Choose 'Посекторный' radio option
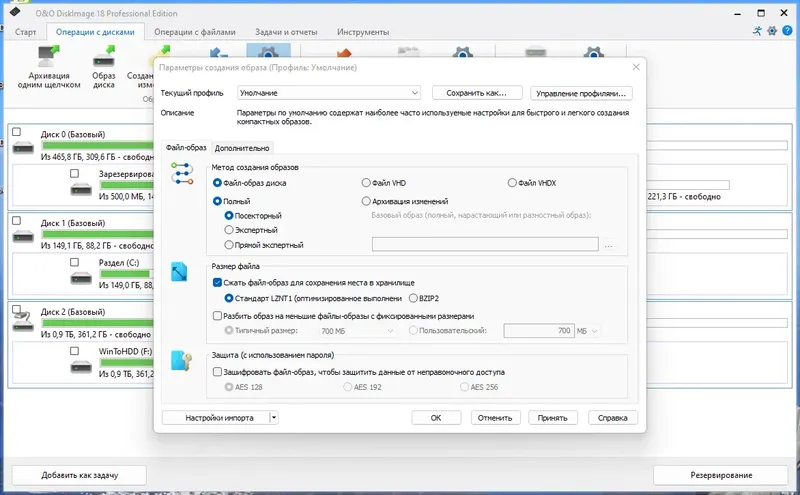The height and width of the screenshot is (495, 800). point(229,215)
